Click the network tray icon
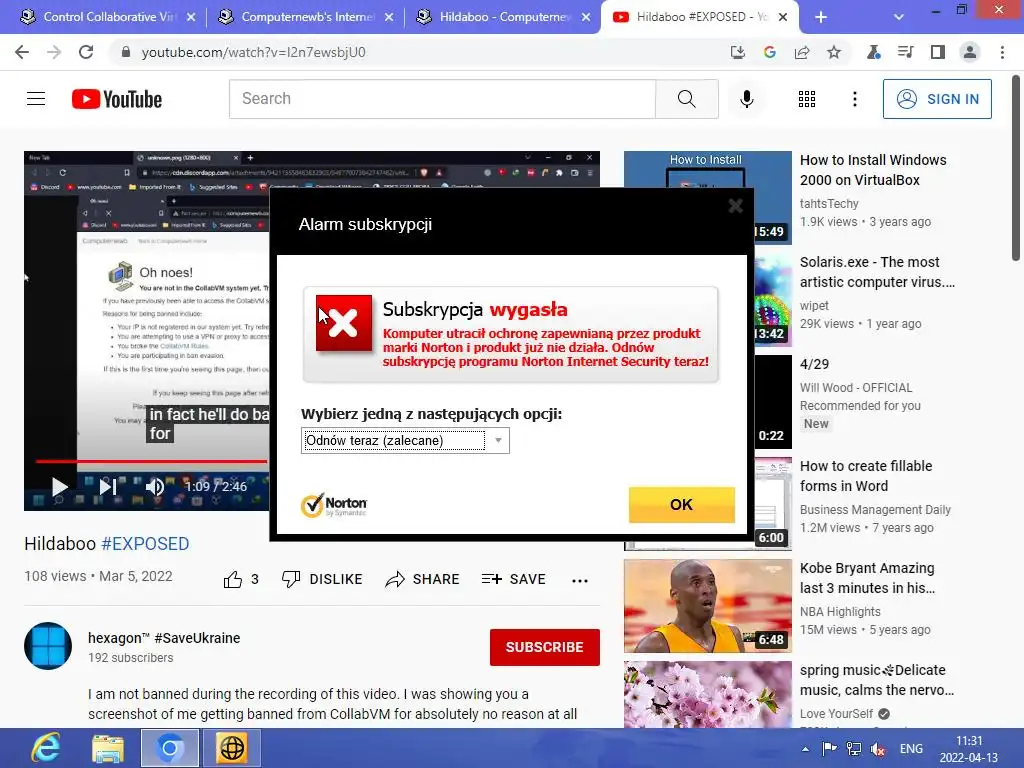The height and width of the screenshot is (768, 1024). 854,749
